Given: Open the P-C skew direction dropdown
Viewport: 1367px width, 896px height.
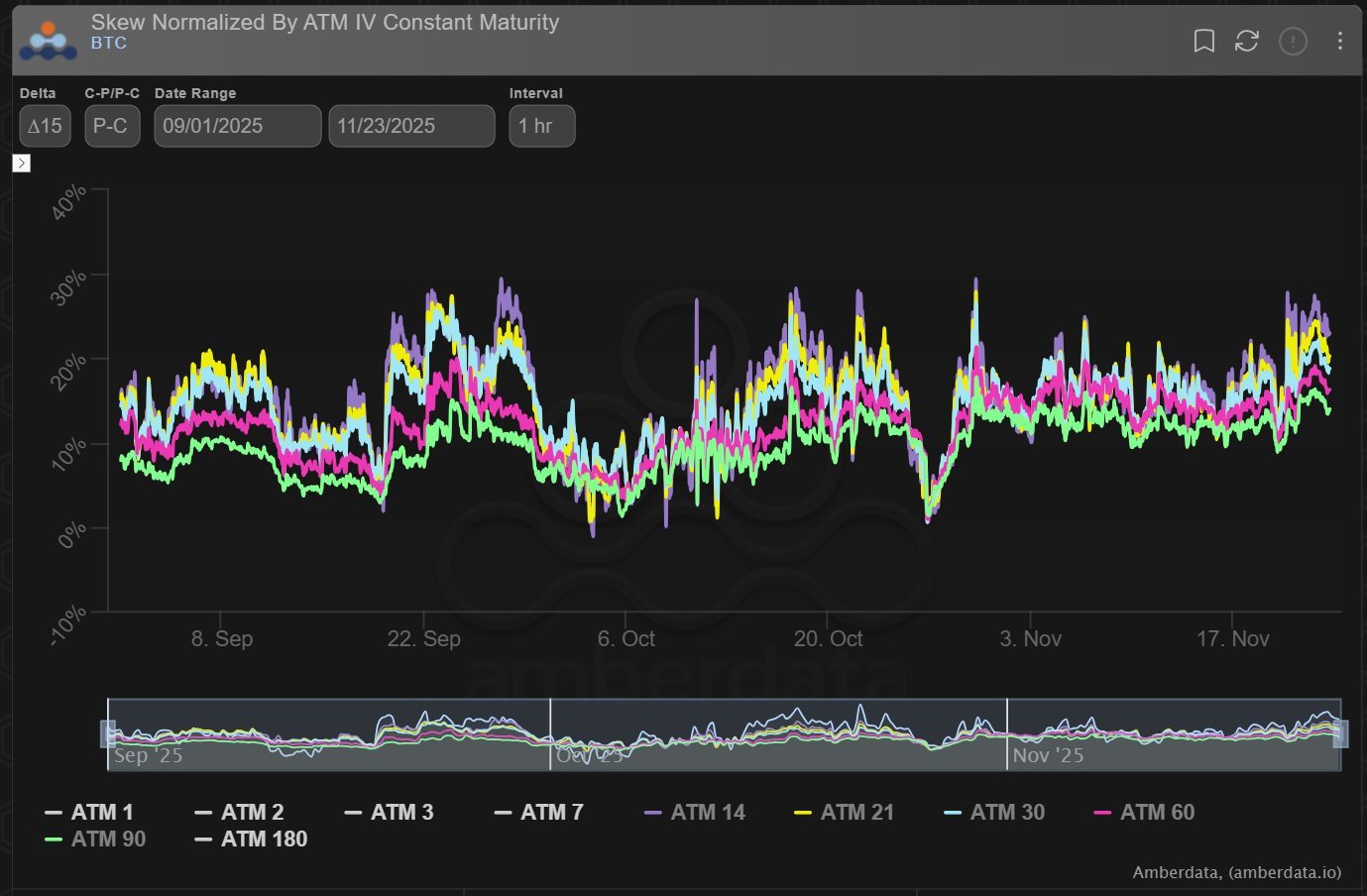Looking at the screenshot, I should coord(111,126).
